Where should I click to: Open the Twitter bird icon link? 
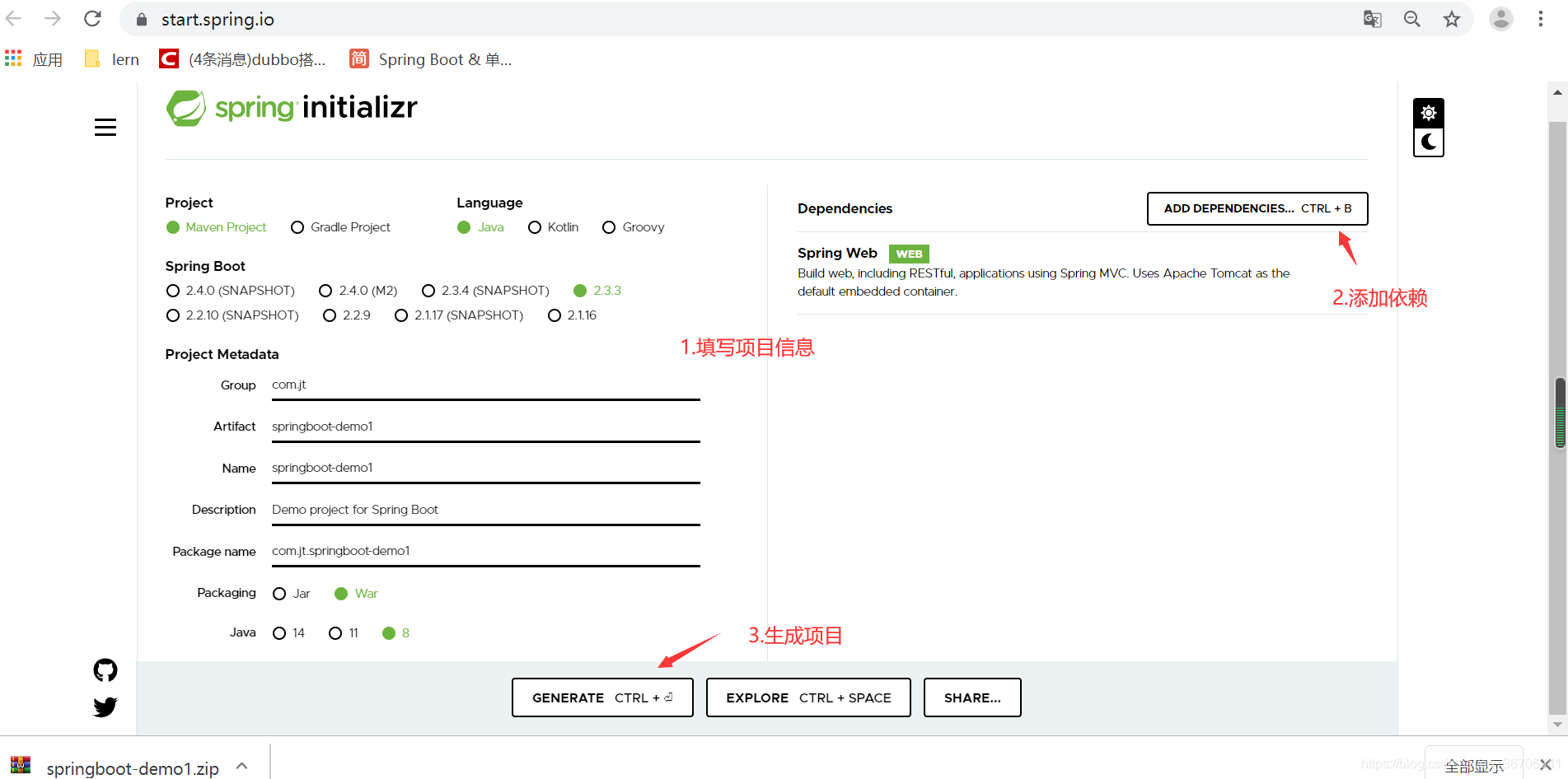pos(105,707)
